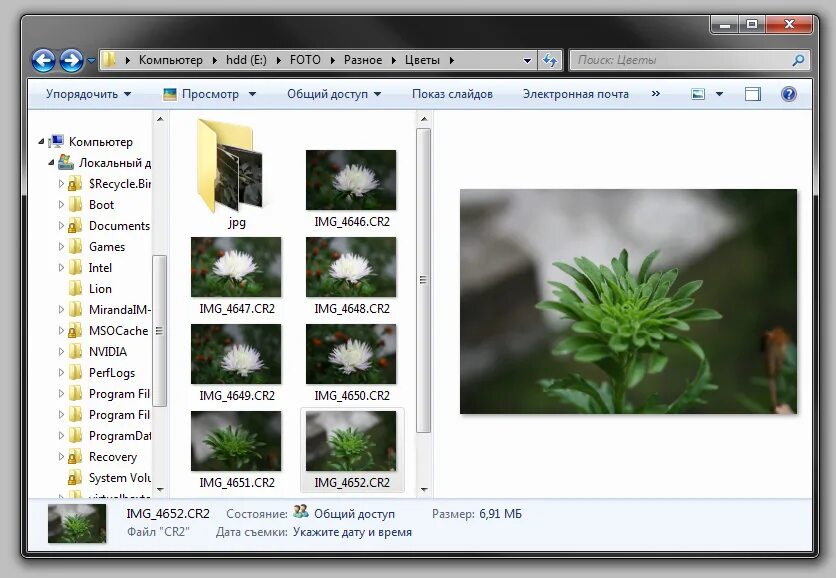Start Показ слайдов
The image size is (836, 578).
(x=452, y=94)
